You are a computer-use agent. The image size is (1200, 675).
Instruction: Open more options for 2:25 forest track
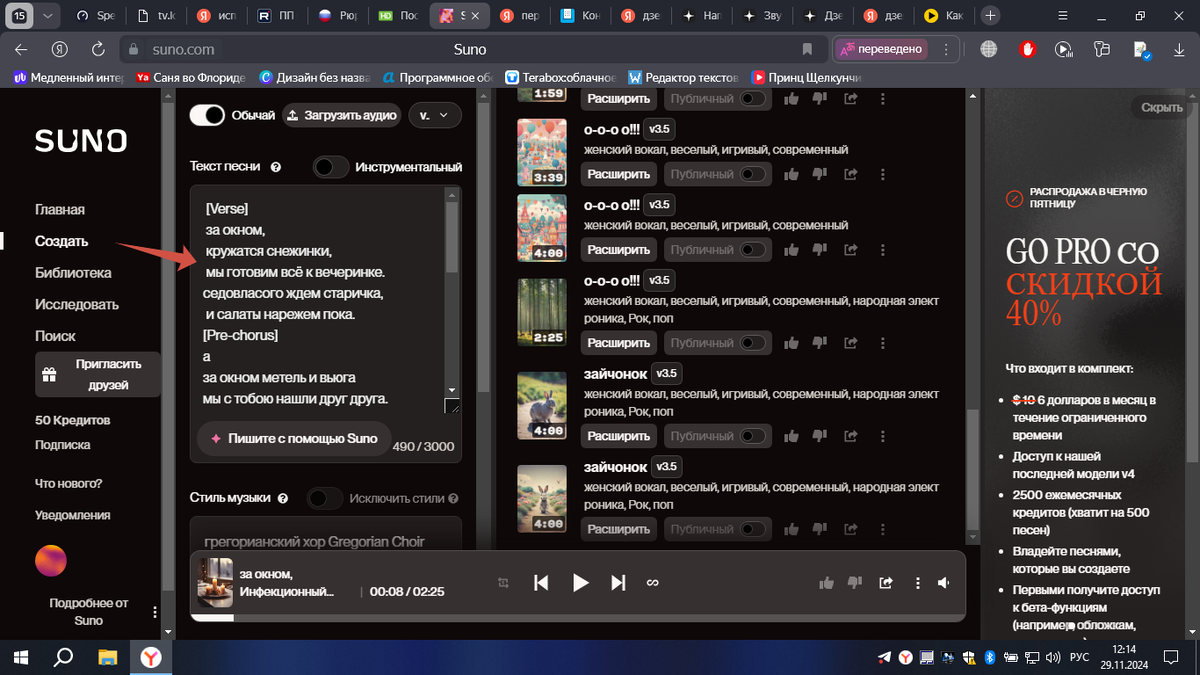pos(882,343)
